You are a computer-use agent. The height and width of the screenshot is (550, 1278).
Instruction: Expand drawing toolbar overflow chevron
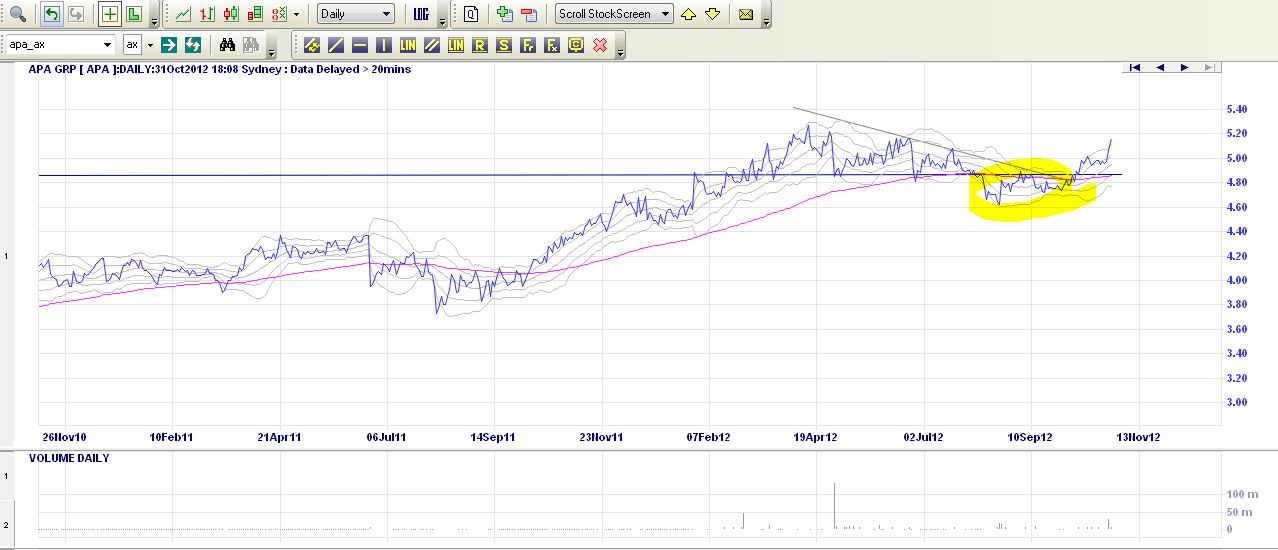619,51
